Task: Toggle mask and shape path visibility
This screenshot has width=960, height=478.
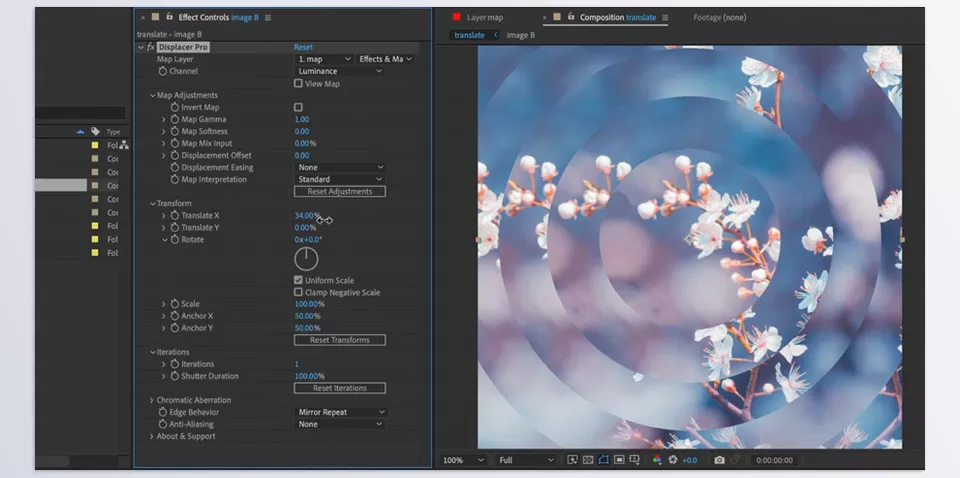Action: coord(603,460)
